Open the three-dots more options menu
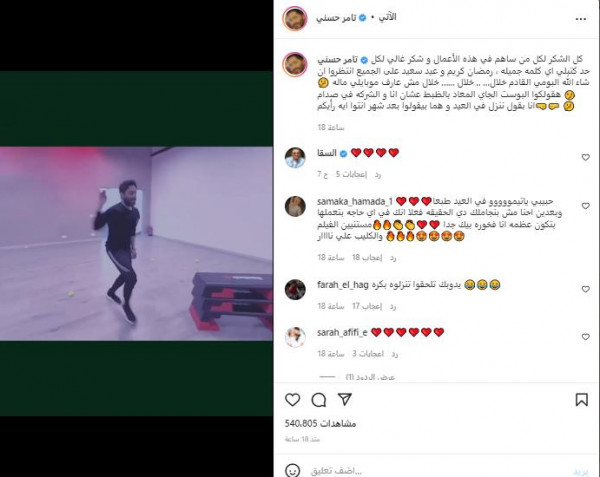This screenshot has height=477, width=600. 581,19
